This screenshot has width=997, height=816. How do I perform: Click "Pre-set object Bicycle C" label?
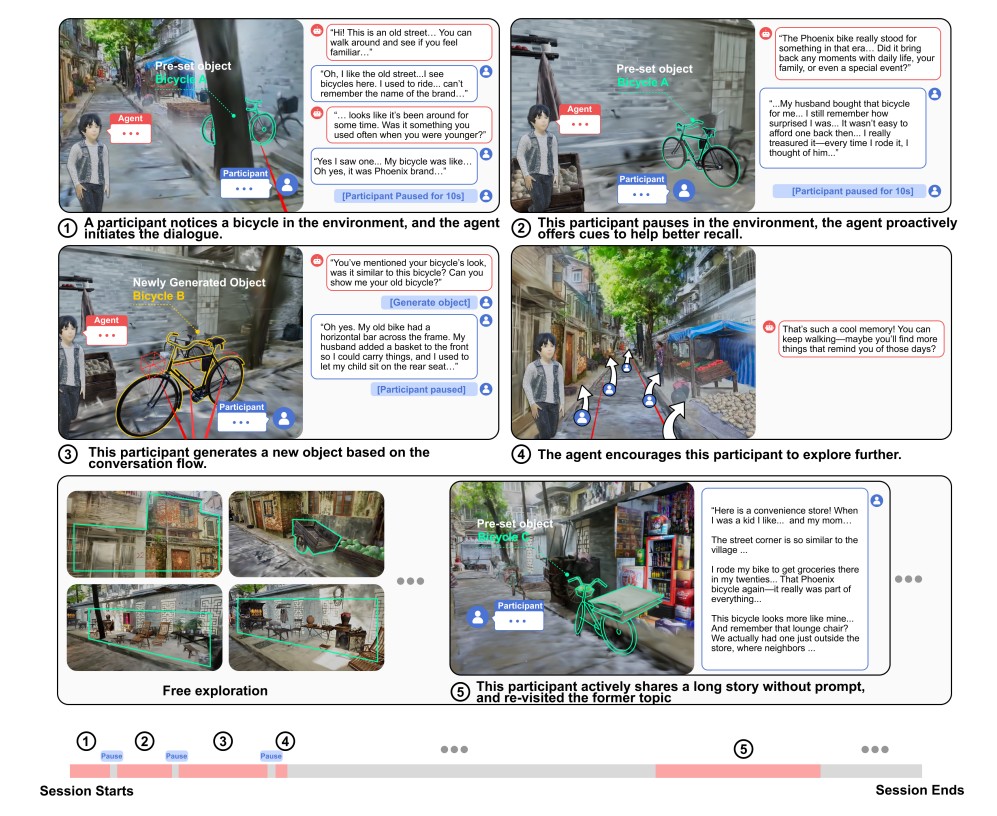coord(515,530)
